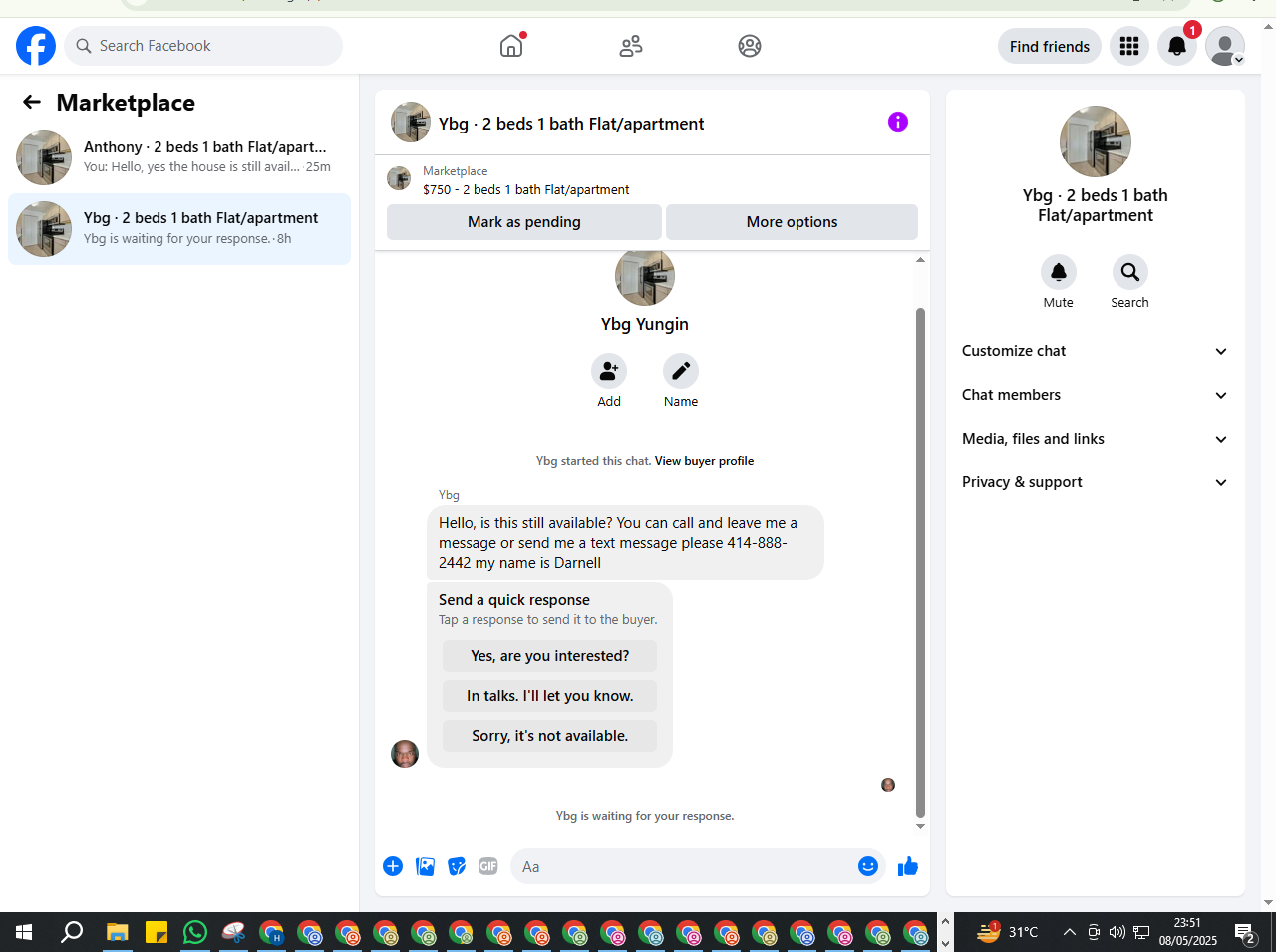Viewport: 1276px width, 952px height.
Task: Open the Home feed icon
Action: coord(511,46)
